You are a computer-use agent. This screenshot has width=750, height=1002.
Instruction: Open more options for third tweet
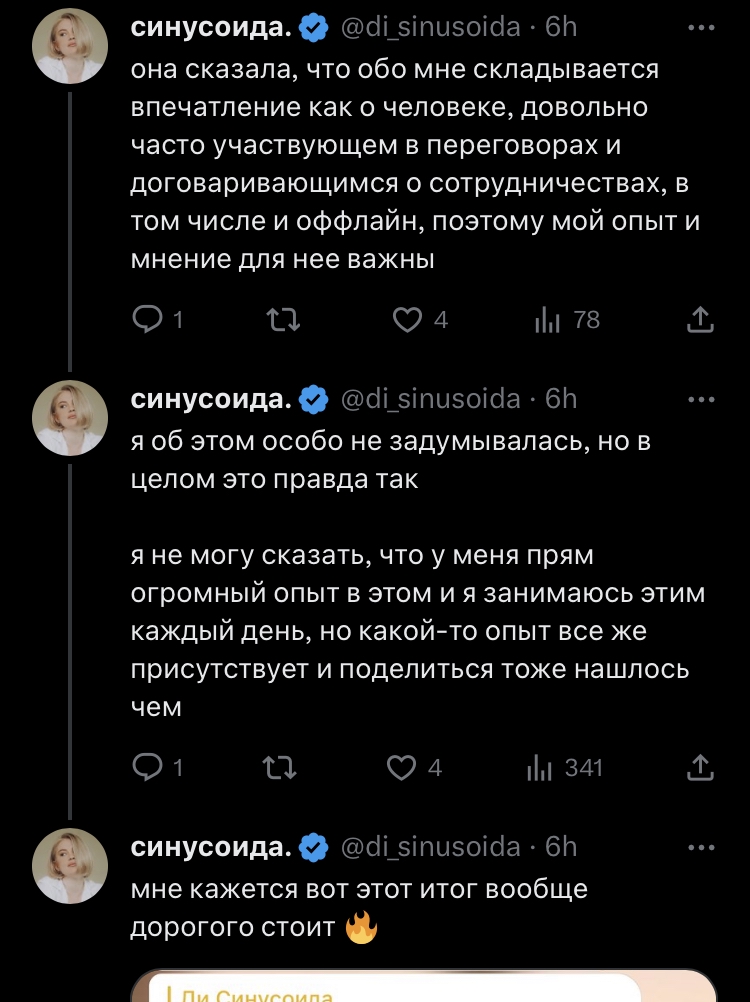703,847
